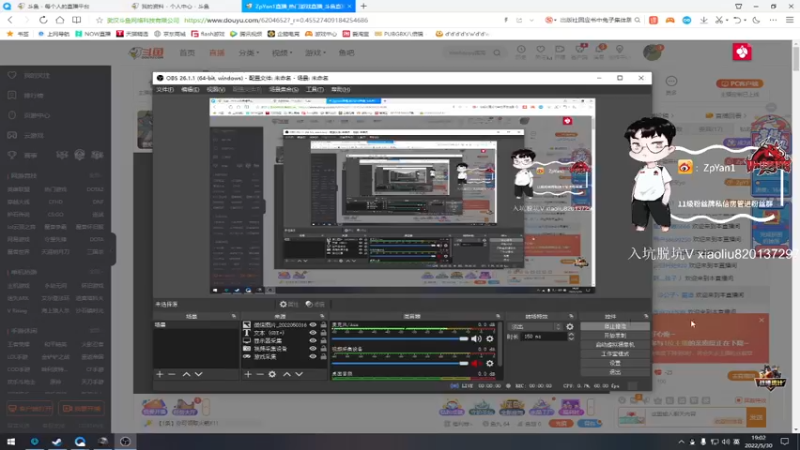Open the browser download icon

(704, 20)
